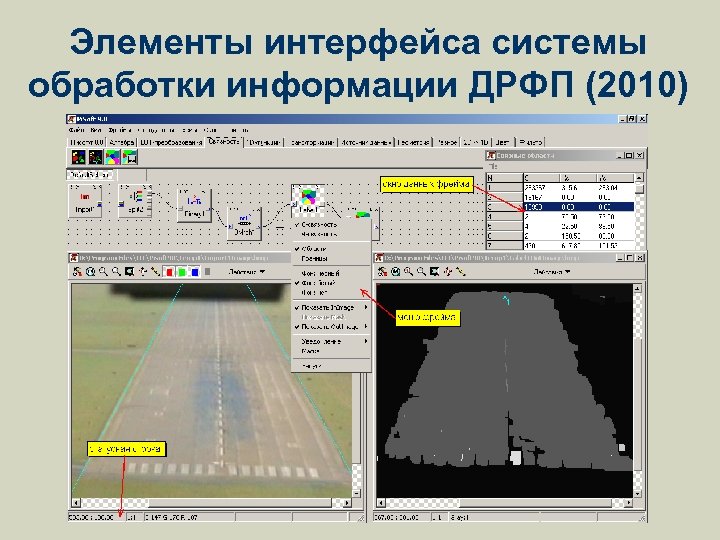
Task: Click the toolbar icon with colored regions and floppy disk
Action: 129,158
